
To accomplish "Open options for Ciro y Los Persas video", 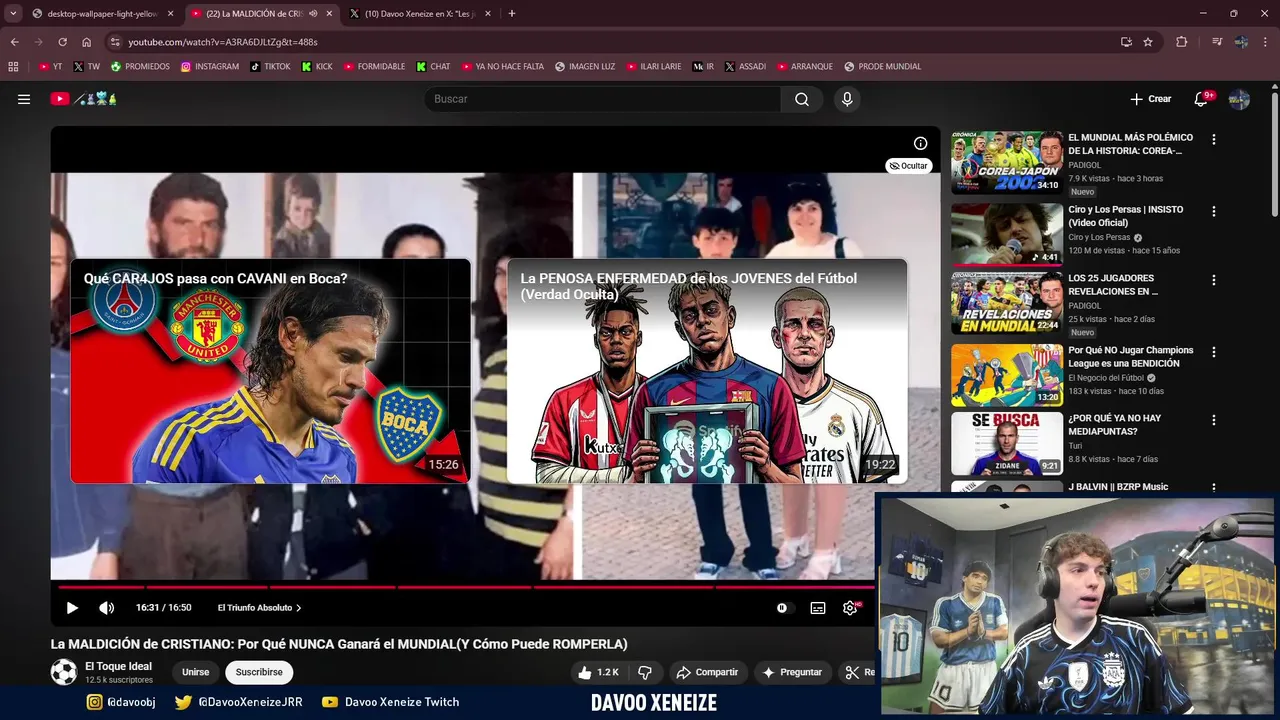I will click(1214, 212).
